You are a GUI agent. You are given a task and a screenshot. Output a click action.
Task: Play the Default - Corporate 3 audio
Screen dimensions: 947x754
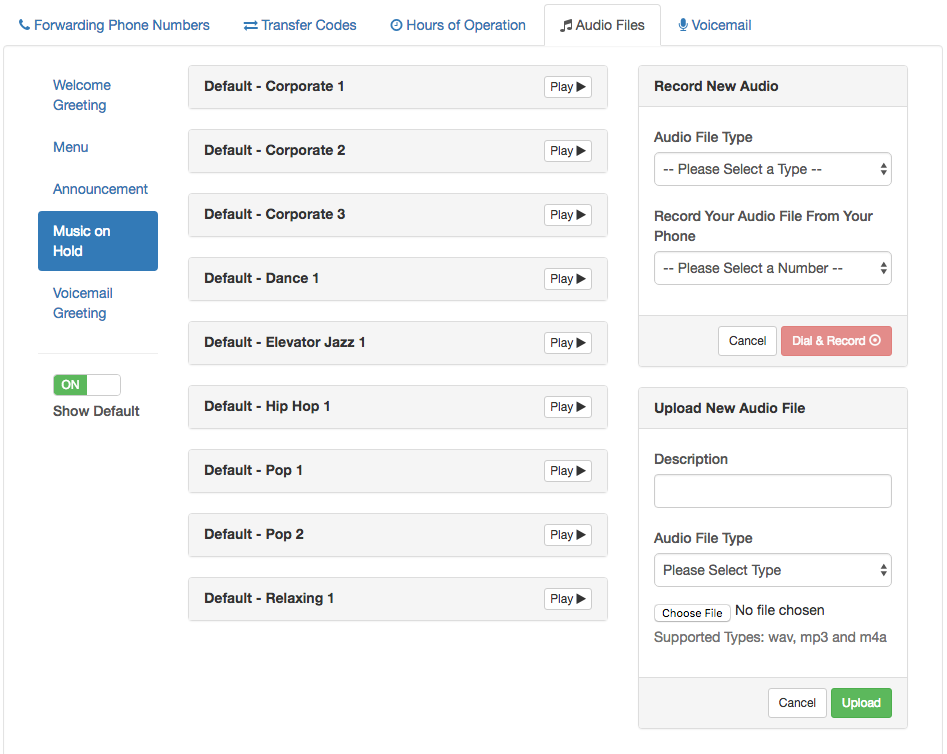tap(567, 215)
